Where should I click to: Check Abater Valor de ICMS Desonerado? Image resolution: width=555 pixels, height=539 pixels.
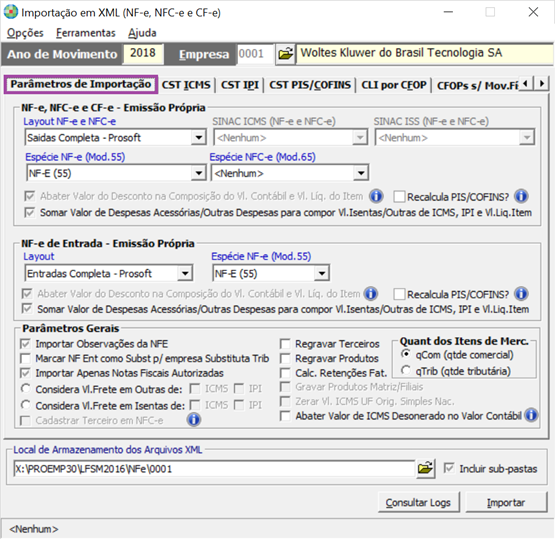point(285,416)
